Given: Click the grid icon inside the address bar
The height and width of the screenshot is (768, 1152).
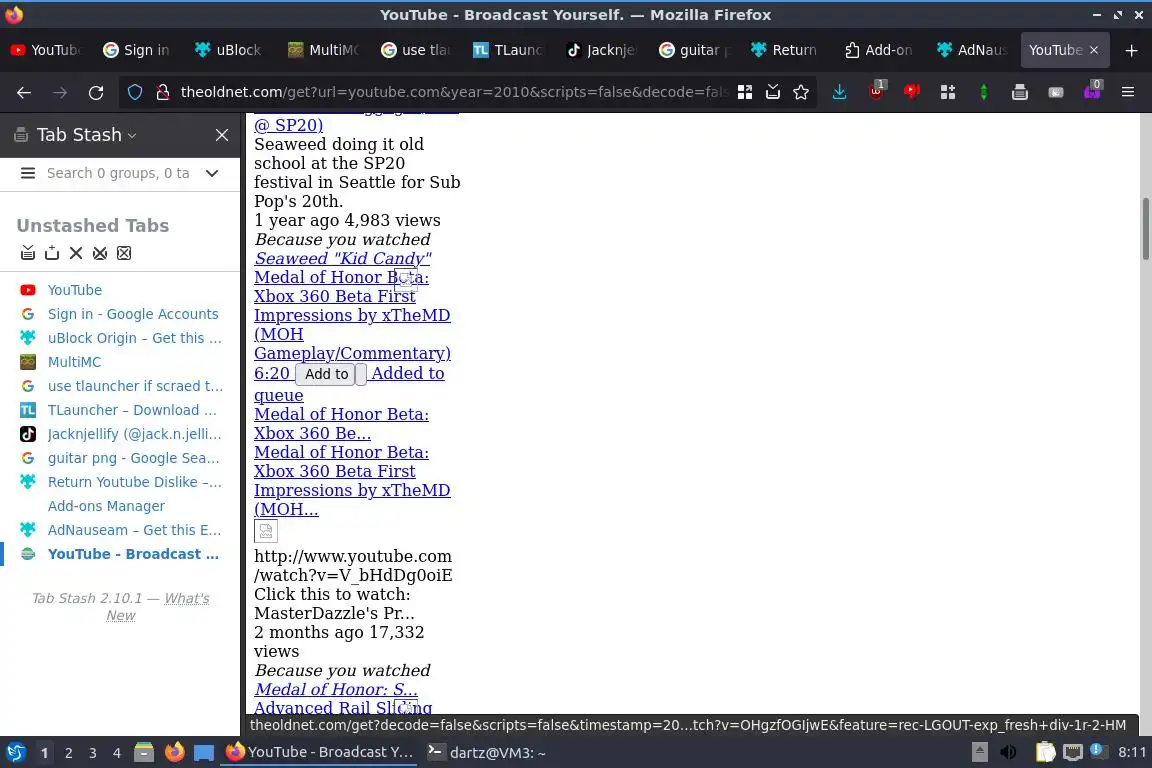Looking at the screenshot, I should coord(745,92).
